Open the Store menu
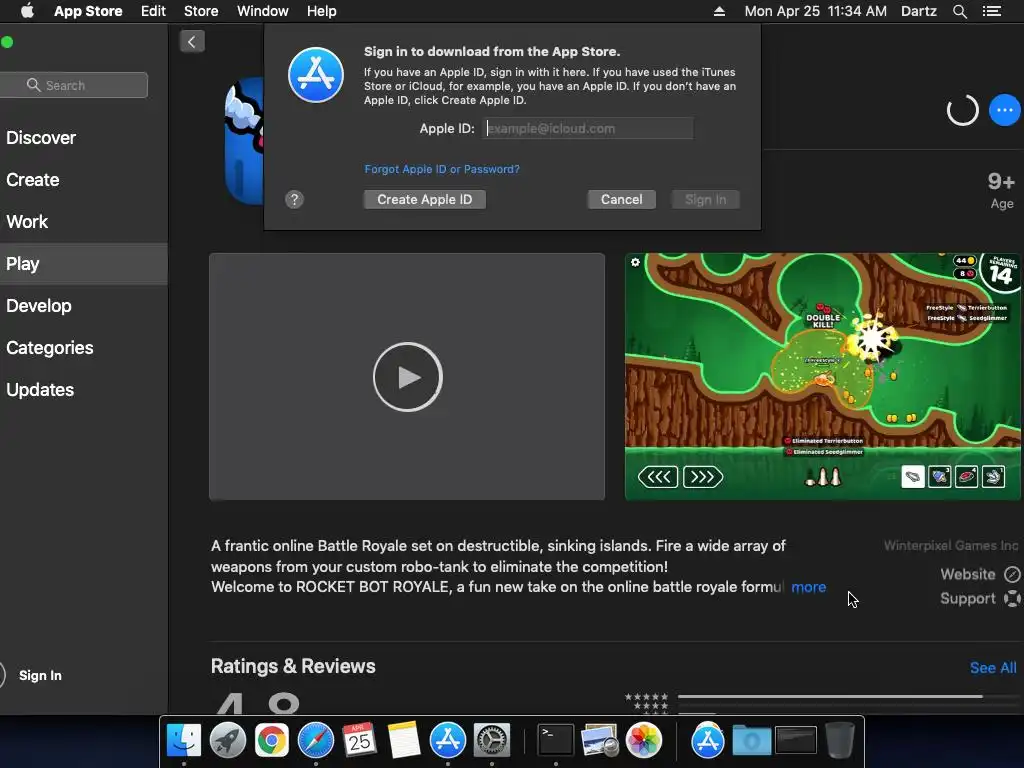Image resolution: width=1024 pixels, height=768 pixels. pyautogui.click(x=201, y=11)
